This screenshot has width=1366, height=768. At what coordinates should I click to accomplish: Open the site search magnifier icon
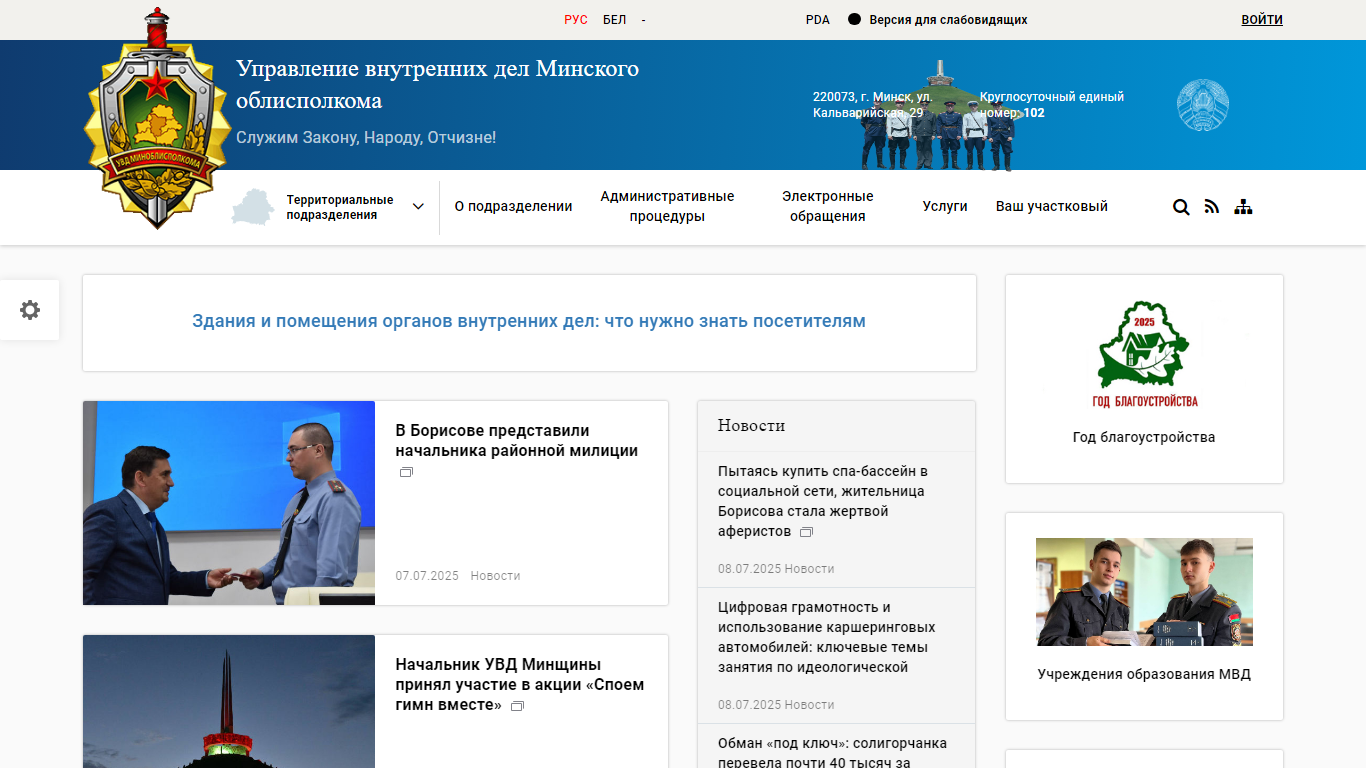[x=1181, y=207]
